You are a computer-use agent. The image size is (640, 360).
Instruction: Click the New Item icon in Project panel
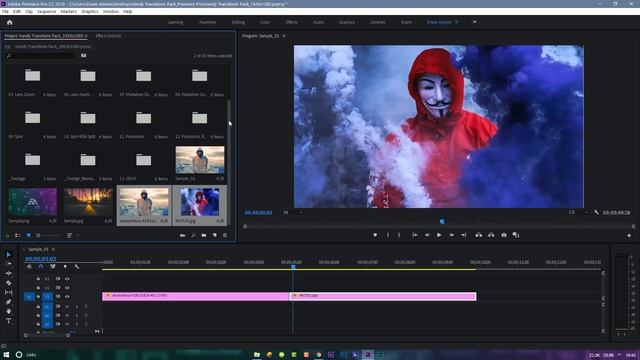tap(214, 236)
